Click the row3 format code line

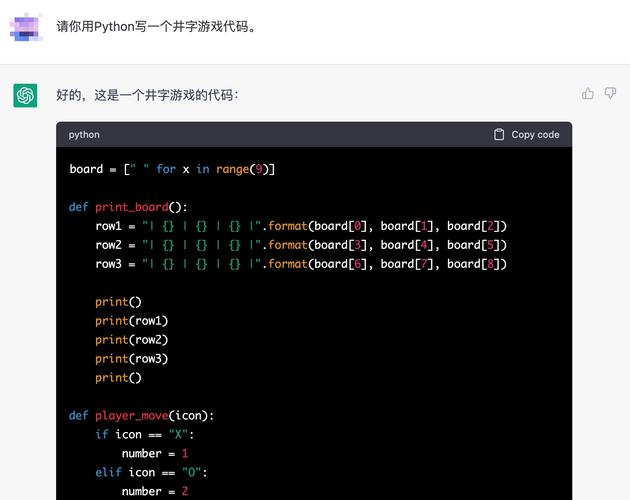pos(301,264)
